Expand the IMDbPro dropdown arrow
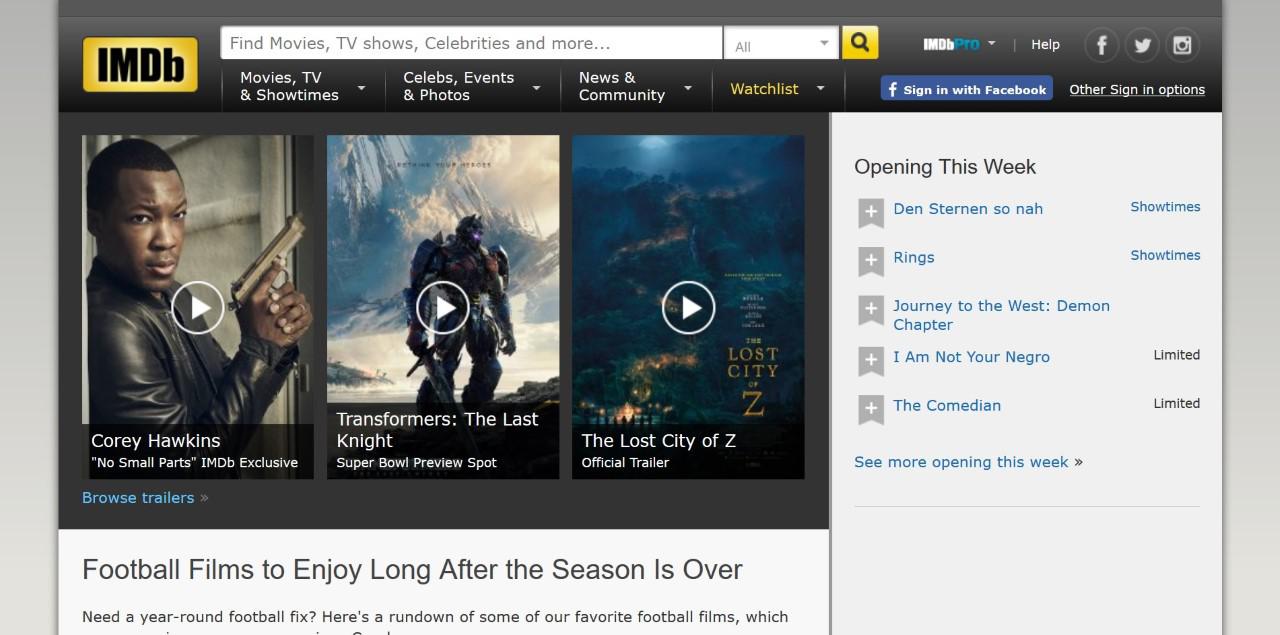This screenshot has width=1280, height=635. [991, 43]
